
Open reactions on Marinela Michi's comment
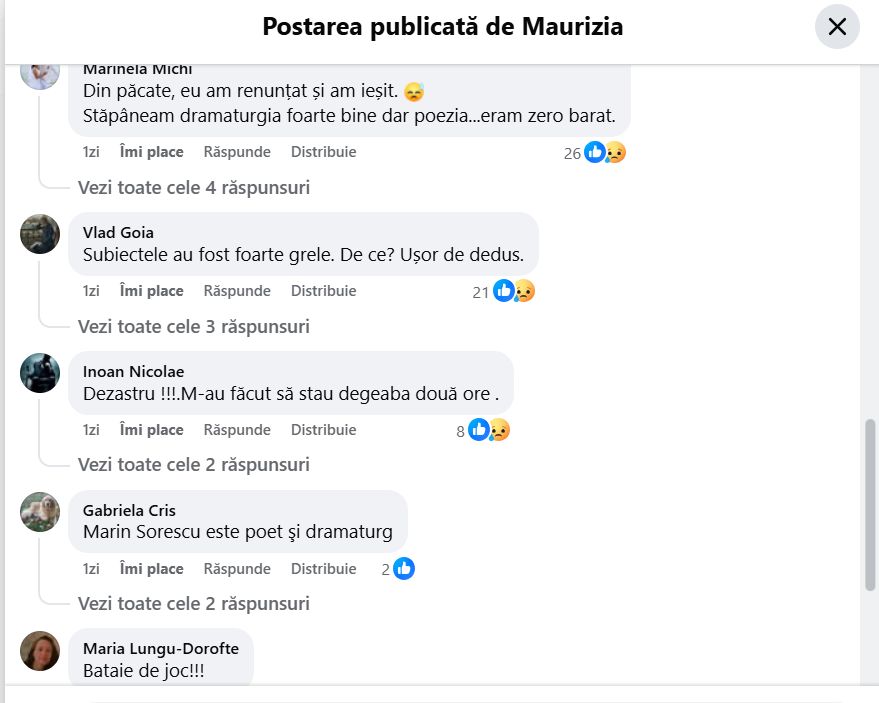(594, 152)
